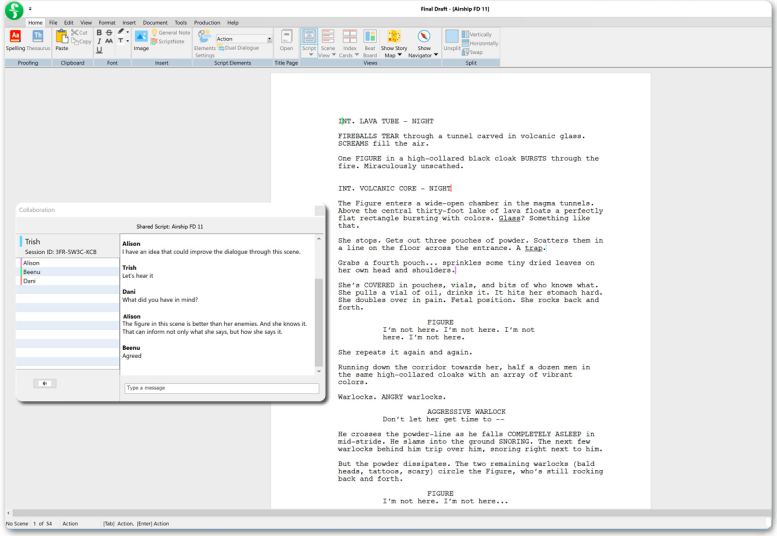This screenshot has height=536, width=777.
Task: Toggle bold formatting
Action: pos(99,33)
